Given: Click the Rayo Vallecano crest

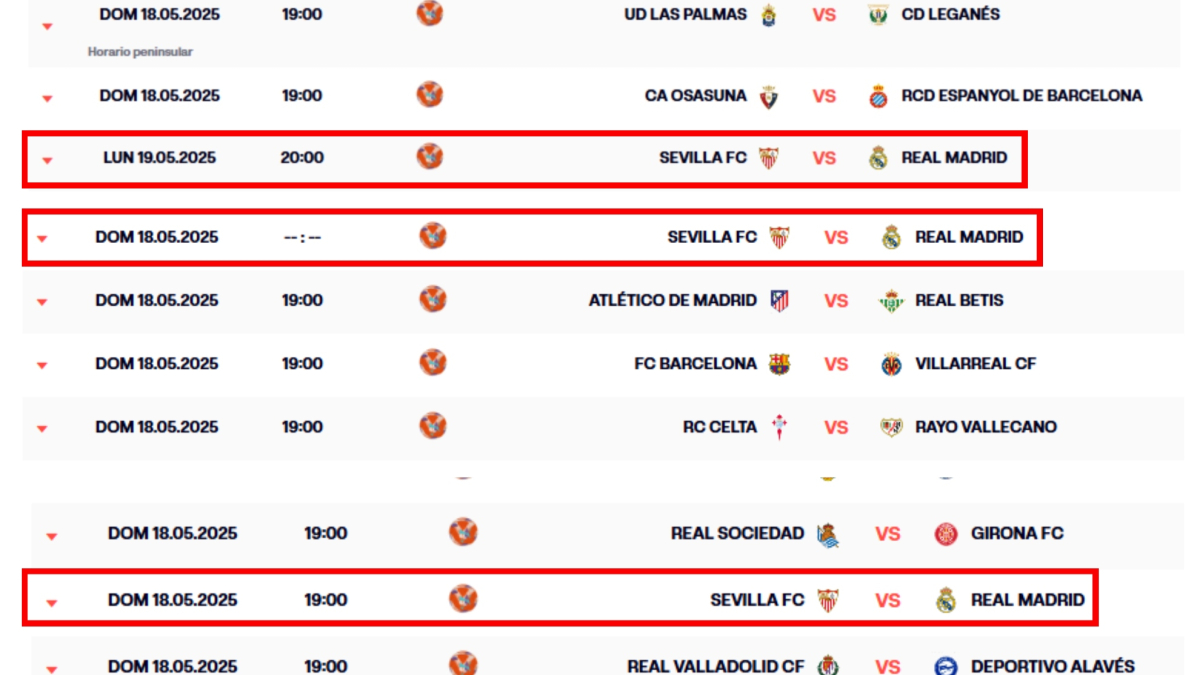Looking at the screenshot, I should click(x=891, y=427).
